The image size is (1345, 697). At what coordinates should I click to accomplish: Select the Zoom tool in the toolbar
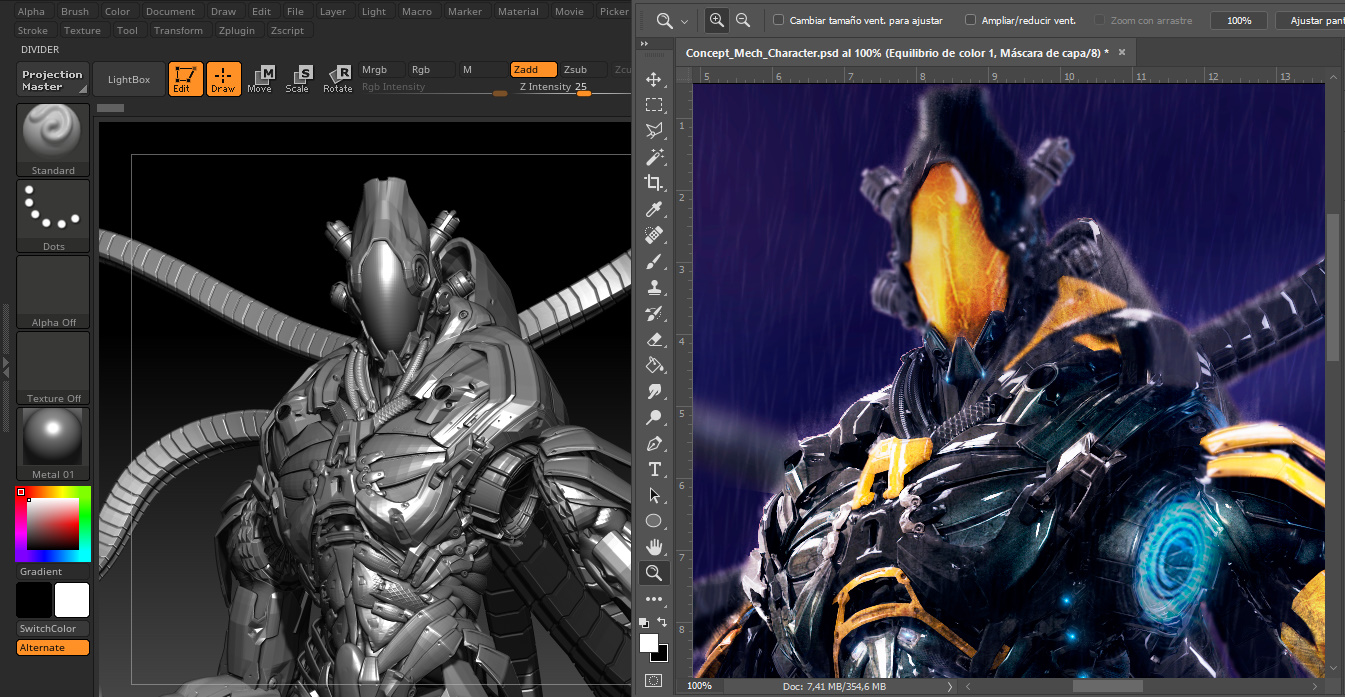654,573
